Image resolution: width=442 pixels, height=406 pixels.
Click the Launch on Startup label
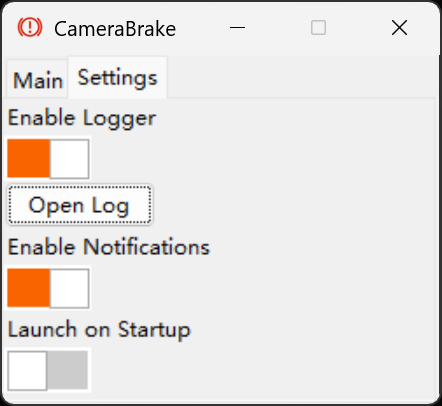tap(99, 330)
